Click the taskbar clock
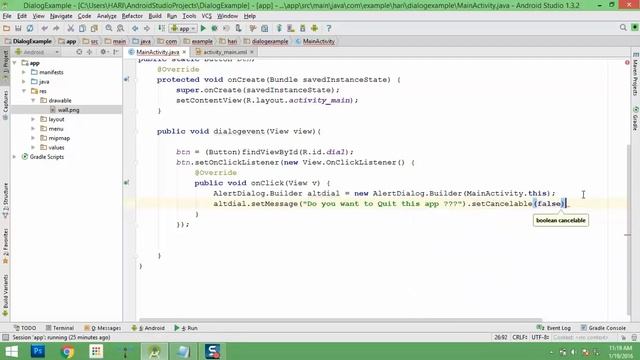Image resolution: width=640 pixels, height=360 pixels. pos(620,352)
